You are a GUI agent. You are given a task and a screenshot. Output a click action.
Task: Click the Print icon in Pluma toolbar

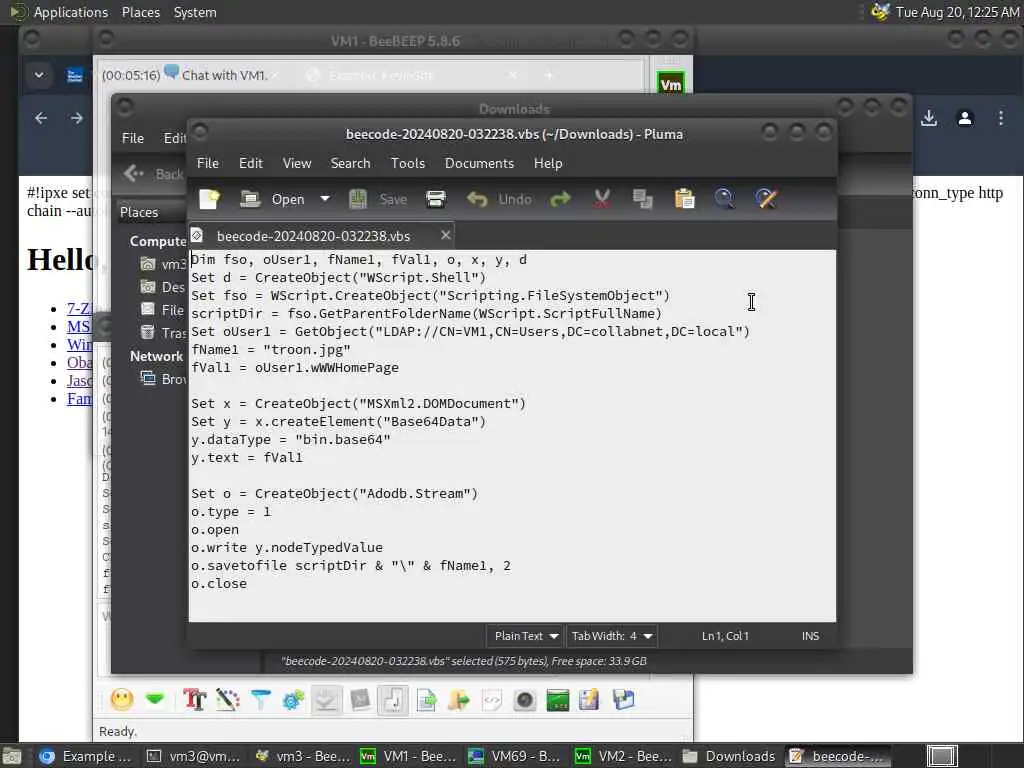point(436,199)
